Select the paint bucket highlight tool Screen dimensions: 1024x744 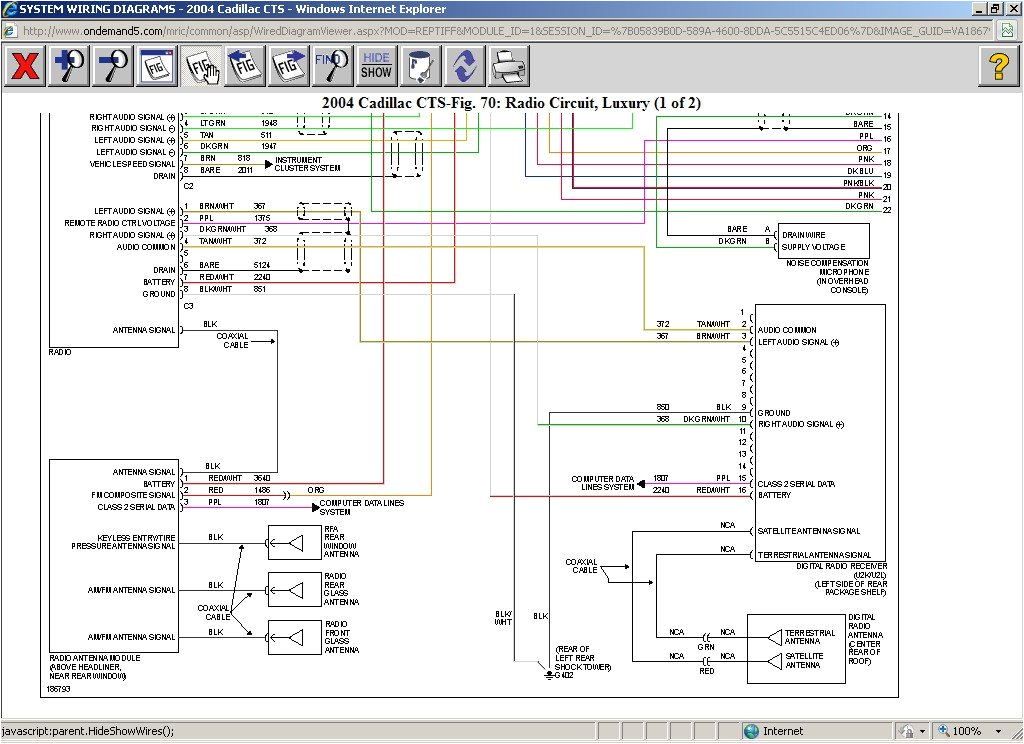420,66
